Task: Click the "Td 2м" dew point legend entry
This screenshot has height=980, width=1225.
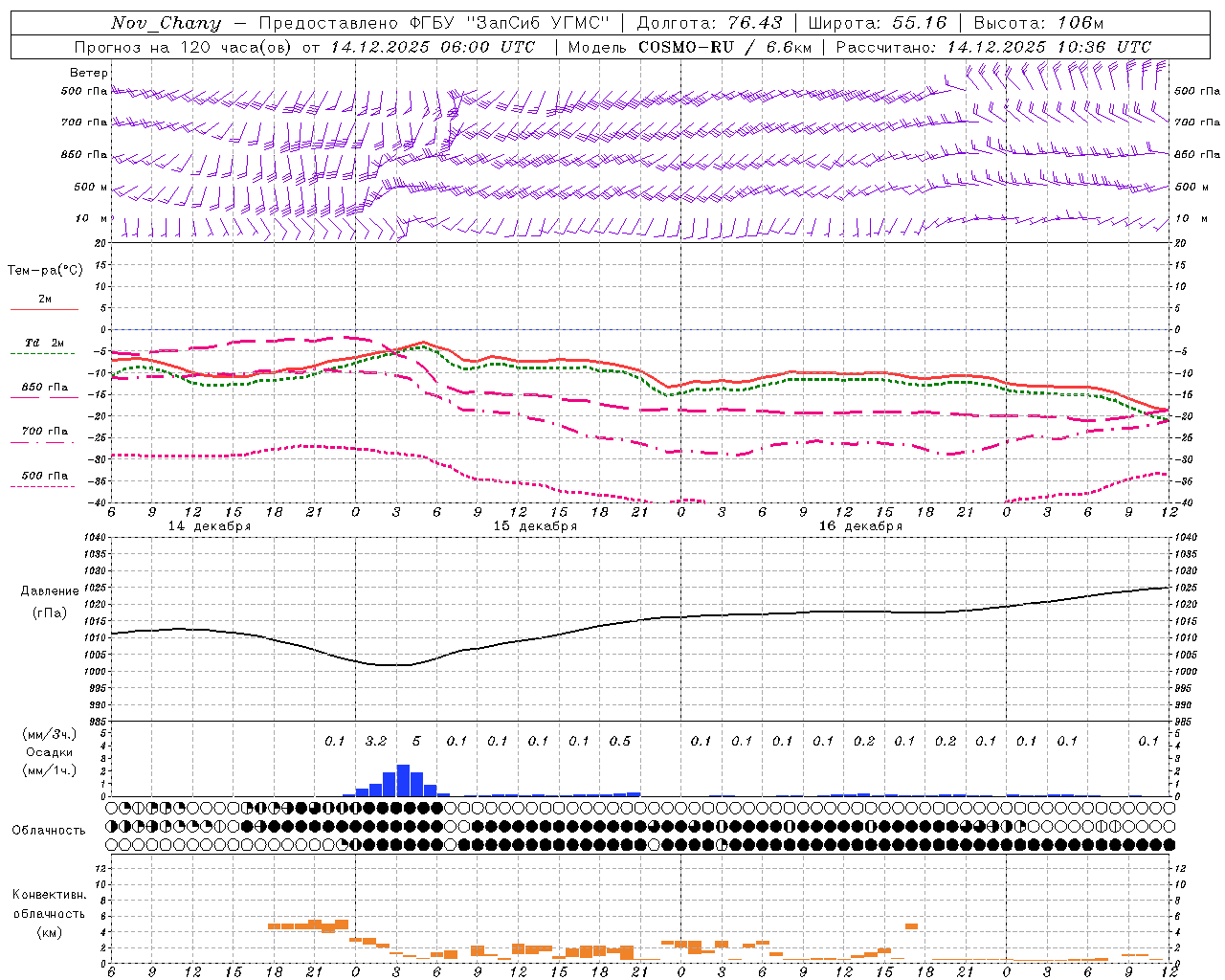Action: click(x=44, y=343)
